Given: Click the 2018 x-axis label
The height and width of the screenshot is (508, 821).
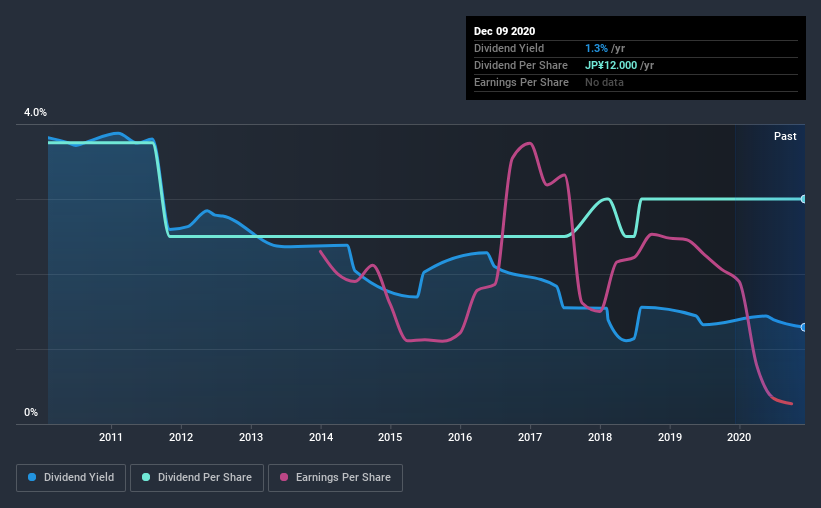Looking at the screenshot, I should click(600, 437).
